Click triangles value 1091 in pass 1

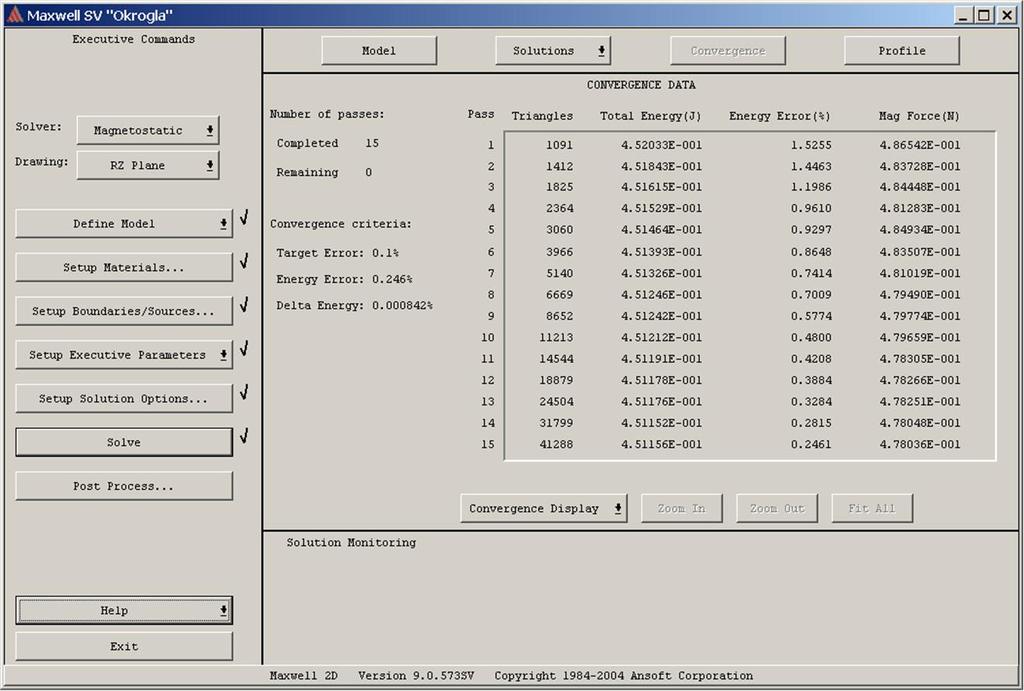pyautogui.click(x=560, y=145)
